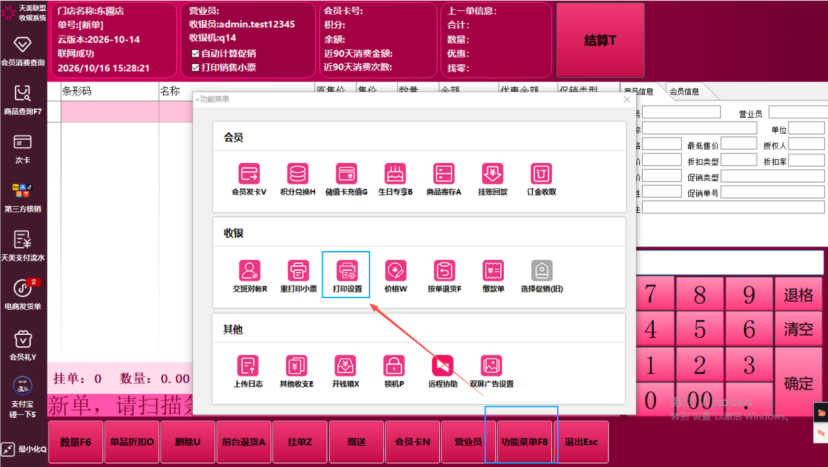The width and height of the screenshot is (828, 467).
Task: Click the 会员卡N button
Action: point(412,442)
